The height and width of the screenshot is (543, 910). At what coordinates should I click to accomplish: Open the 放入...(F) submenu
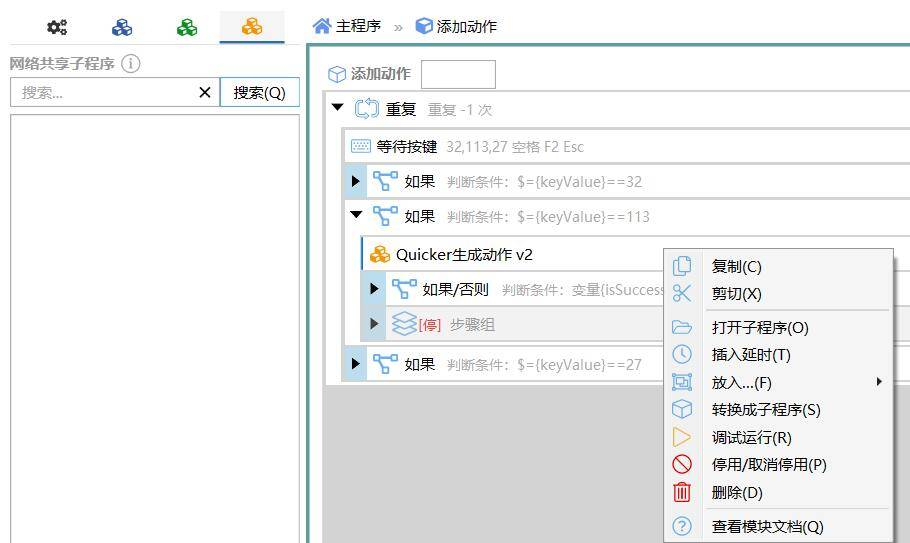(778, 382)
